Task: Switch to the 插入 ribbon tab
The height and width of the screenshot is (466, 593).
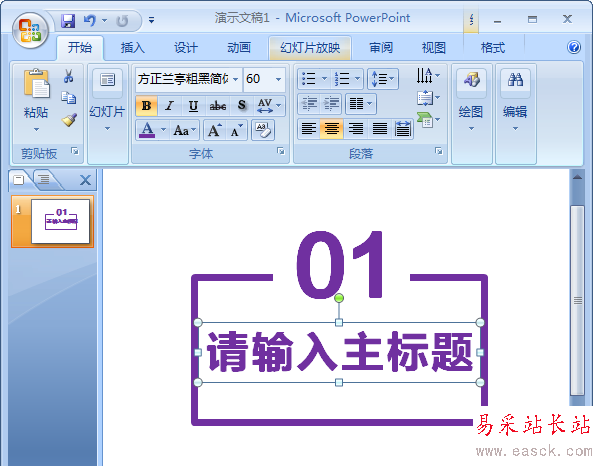Action: (x=133, y=48)
